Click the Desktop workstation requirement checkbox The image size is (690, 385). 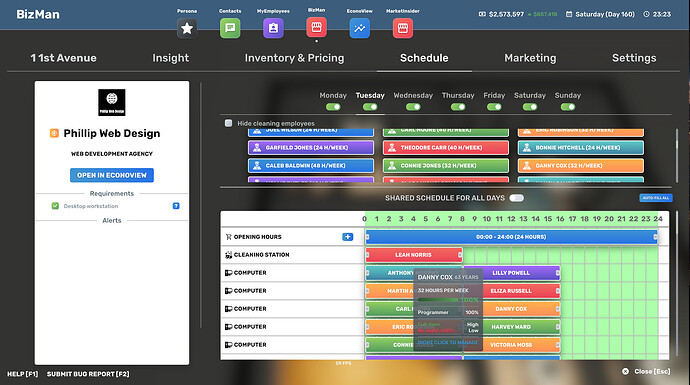click(x=55, y=206)
